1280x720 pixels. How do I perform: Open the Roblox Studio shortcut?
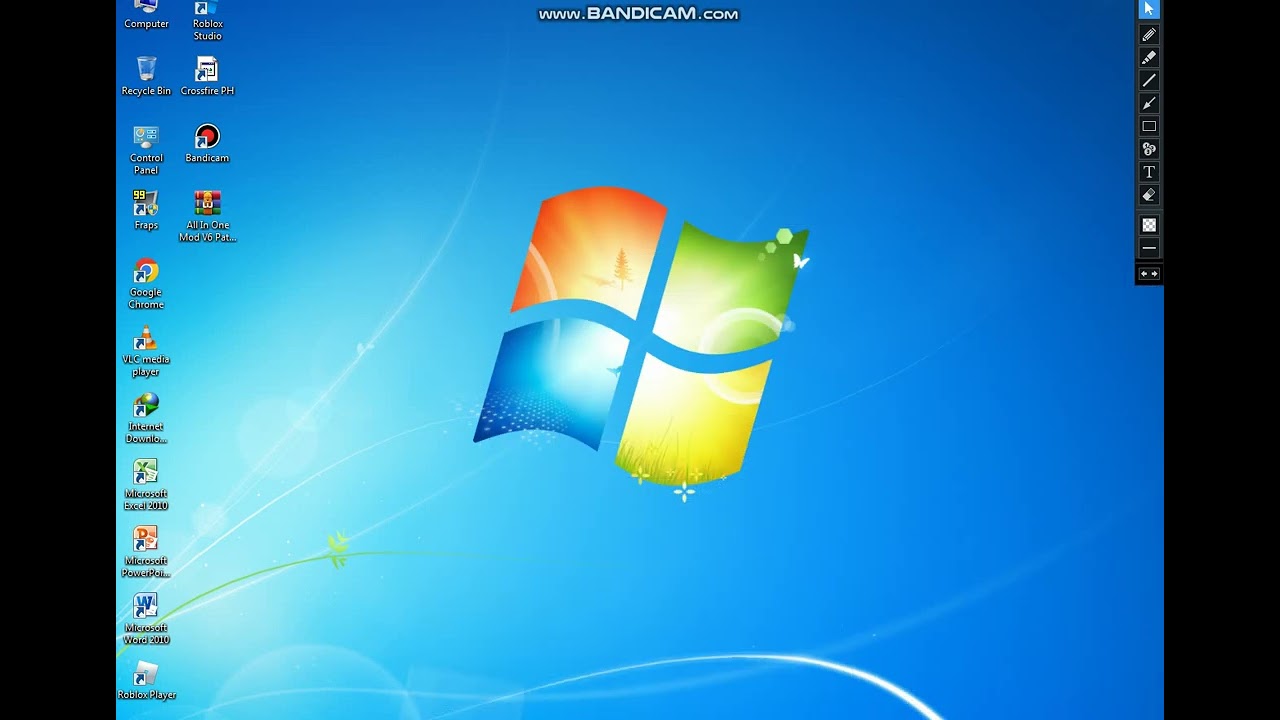point(207,20)
